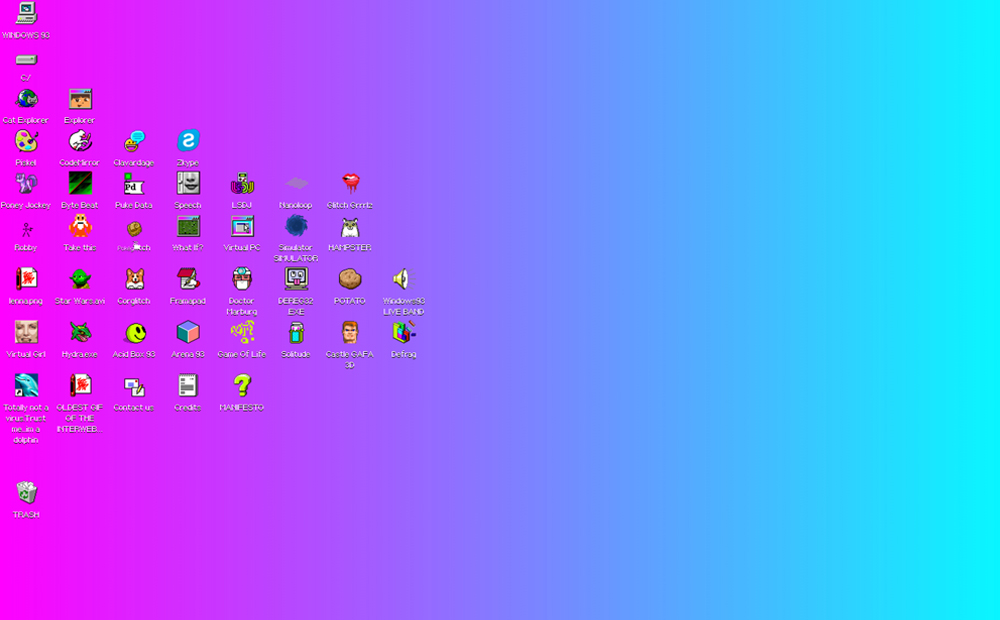This screenshot has width=1000, height=620.
Task: Open the What If? app
Action: pyautogui.click(x=188, y=226)
